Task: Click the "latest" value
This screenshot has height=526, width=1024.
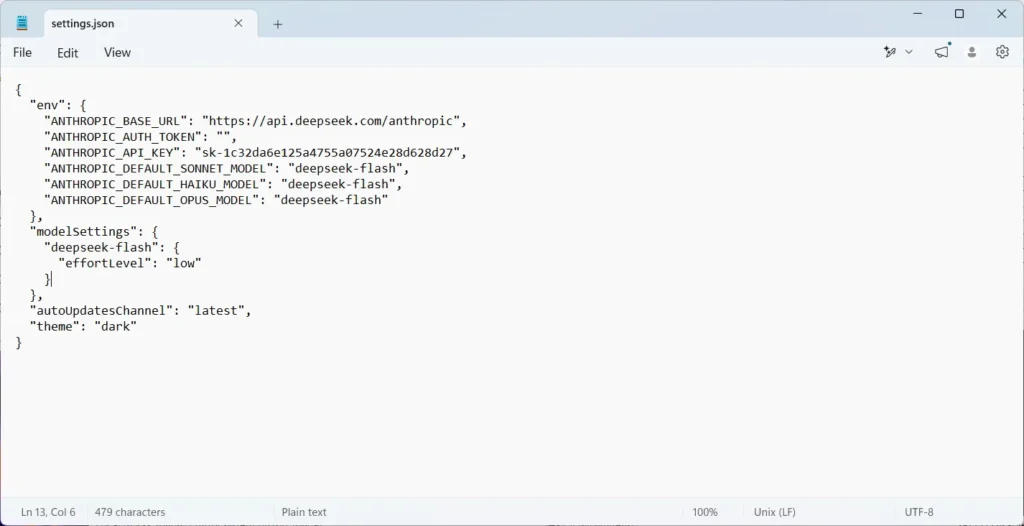Action: [x=216, y=311]
